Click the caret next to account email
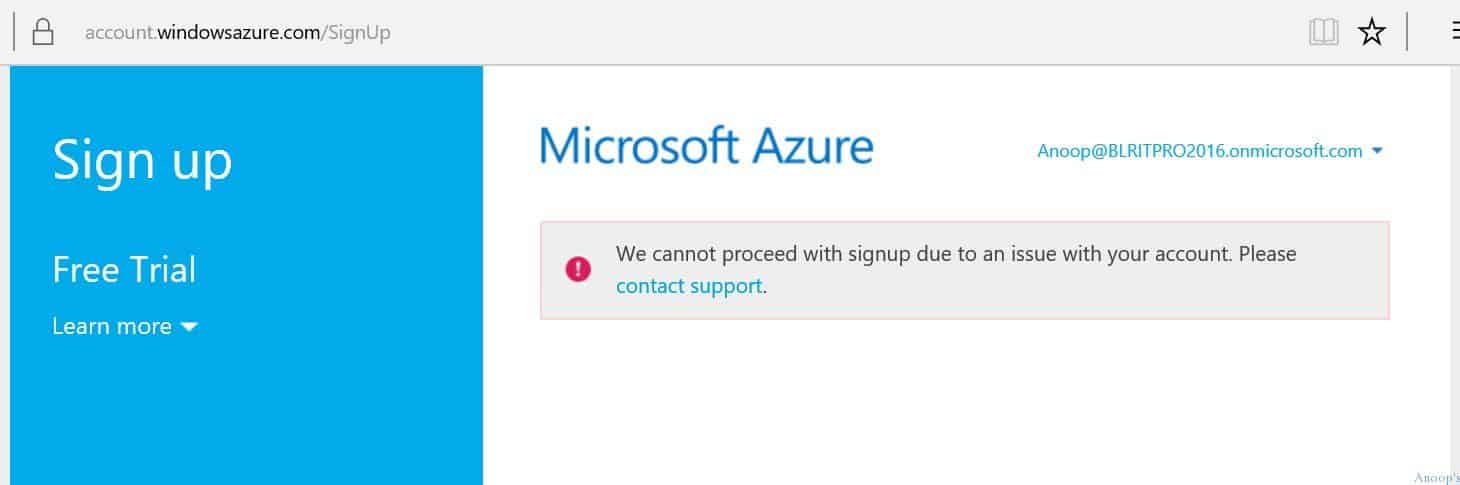 point(1377,151)
